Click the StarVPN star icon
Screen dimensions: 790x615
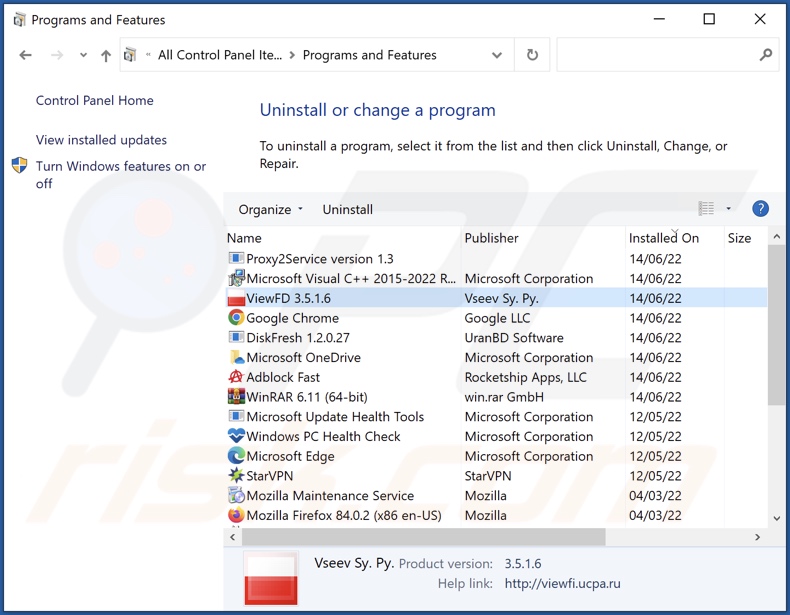coord(236,475)
